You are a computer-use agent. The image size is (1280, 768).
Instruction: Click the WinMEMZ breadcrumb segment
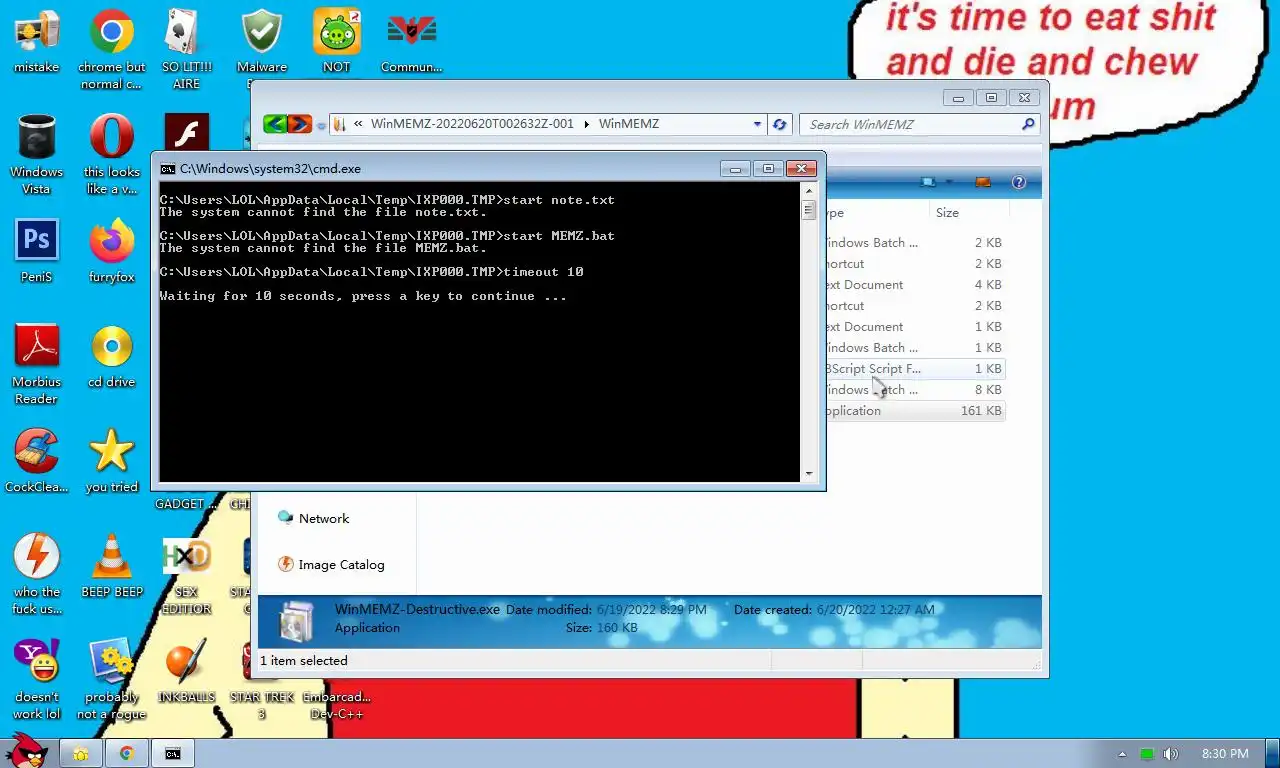pos(628,124)
